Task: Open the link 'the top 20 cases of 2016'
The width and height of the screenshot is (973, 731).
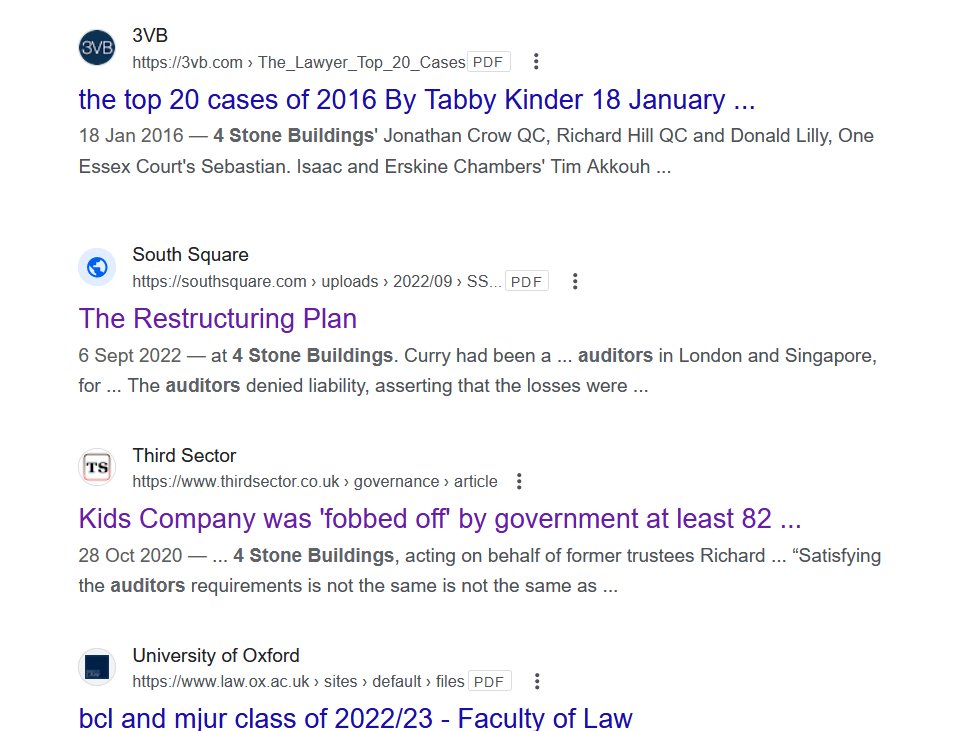Action: point(417,100)
